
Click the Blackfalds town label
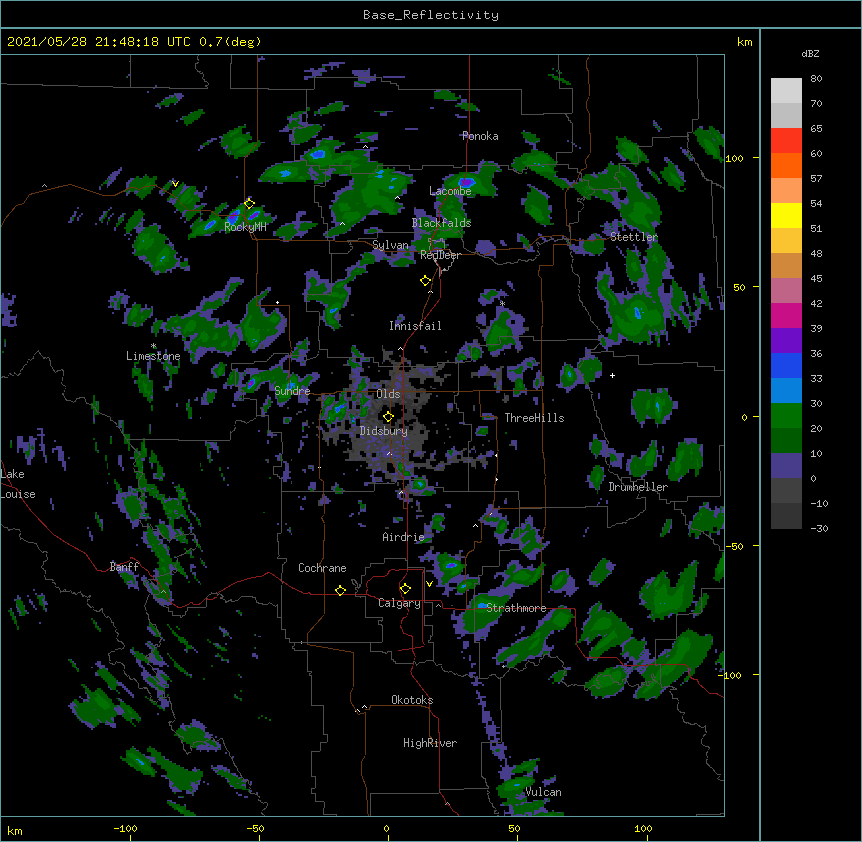tap(441, 223)
